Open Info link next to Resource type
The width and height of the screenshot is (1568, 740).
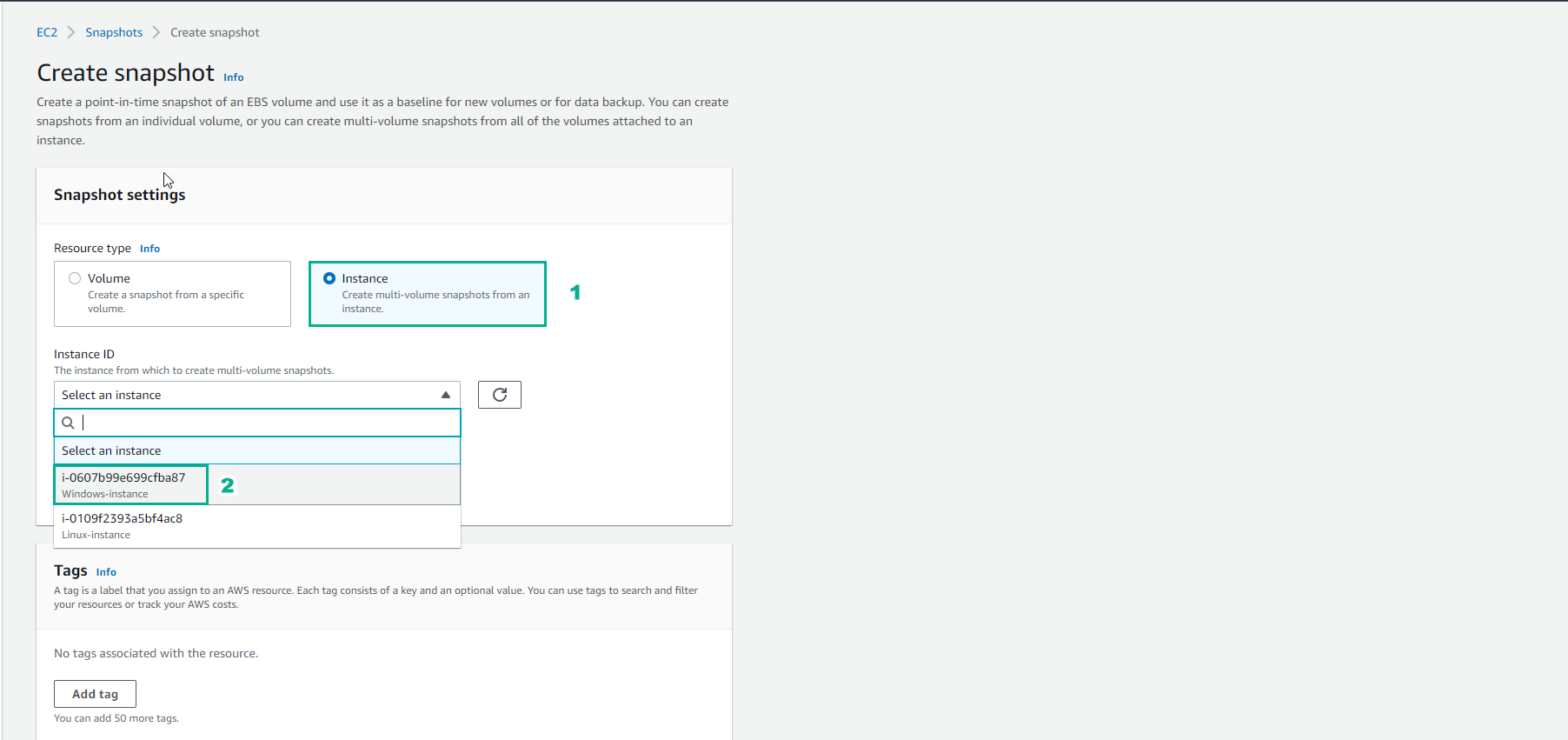(x=149, y=249)
